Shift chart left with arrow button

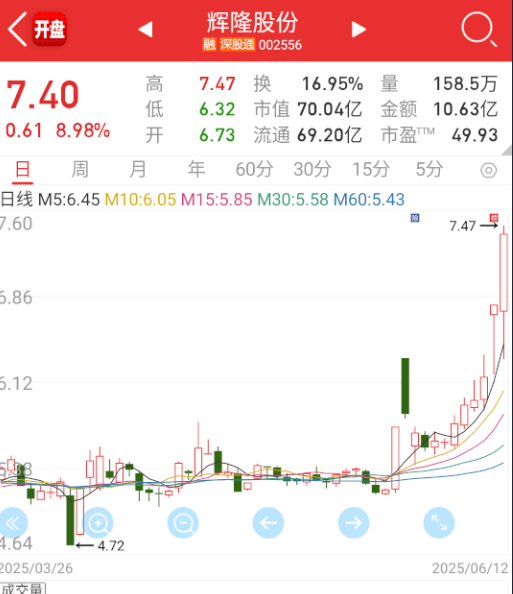[268, 523]
